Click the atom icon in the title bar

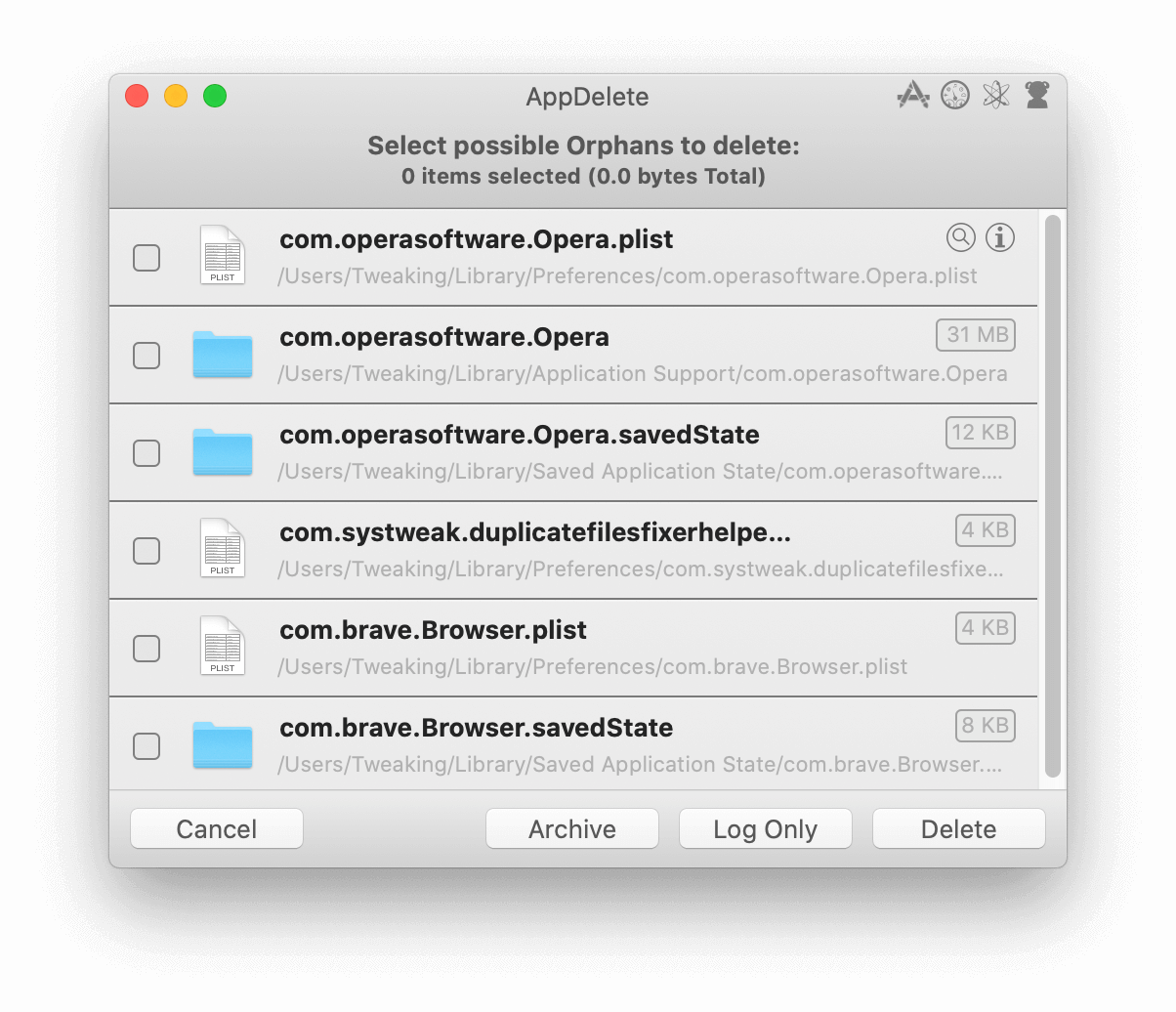pos(996,95)
